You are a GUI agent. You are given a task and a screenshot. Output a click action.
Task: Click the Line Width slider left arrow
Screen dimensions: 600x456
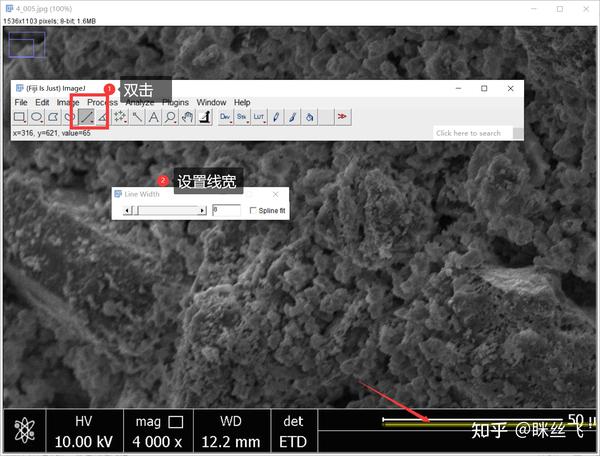(127, 210)
